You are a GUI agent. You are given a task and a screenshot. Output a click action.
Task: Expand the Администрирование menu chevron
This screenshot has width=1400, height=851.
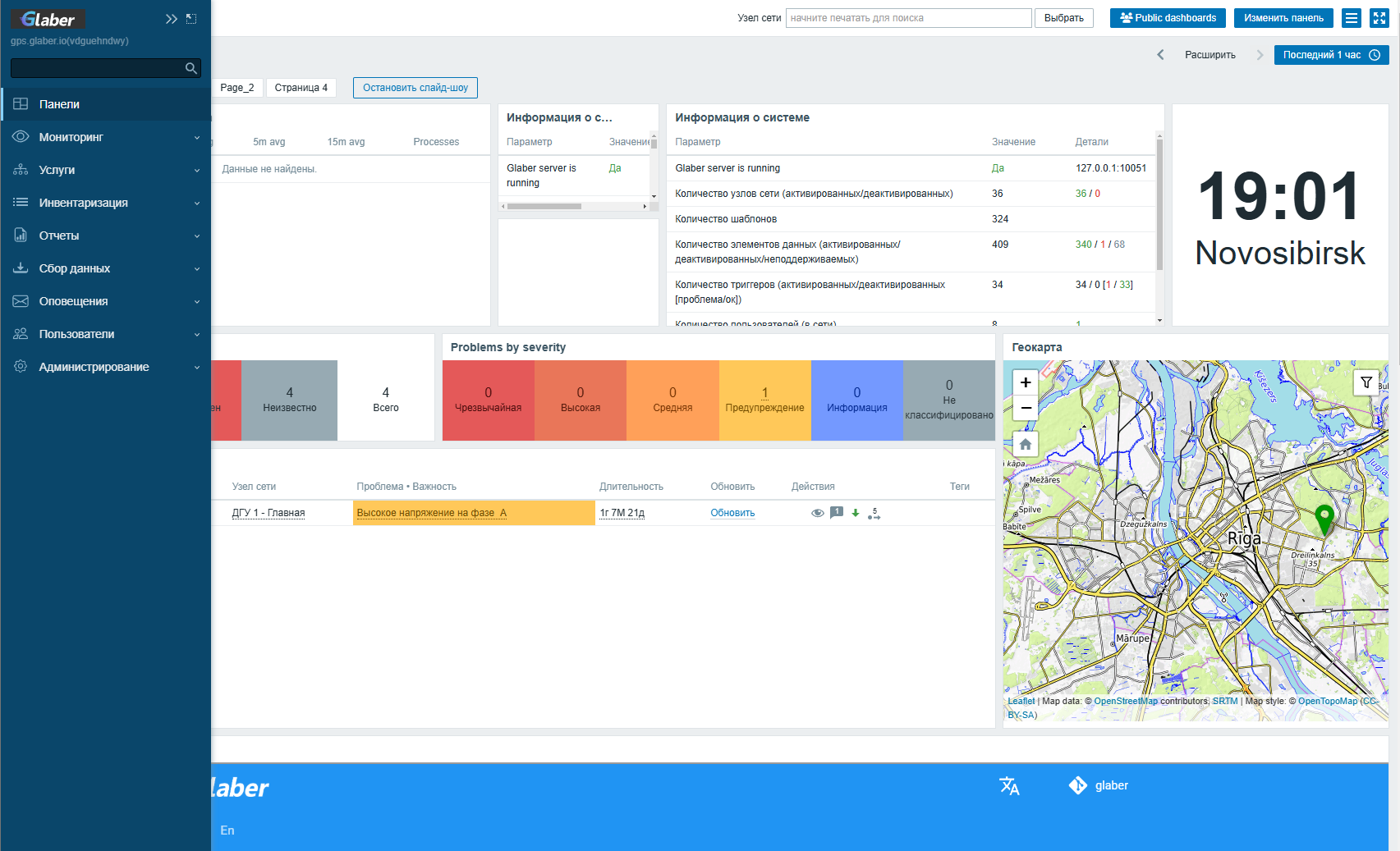click(x=197, y=368)
